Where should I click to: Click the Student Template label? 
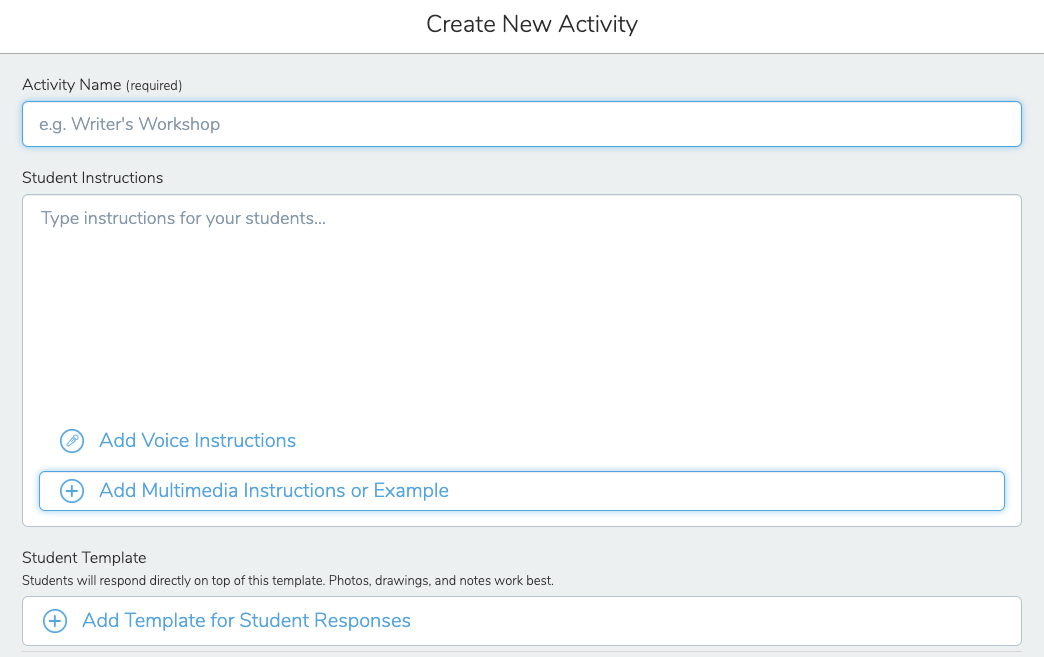point(84,558)
